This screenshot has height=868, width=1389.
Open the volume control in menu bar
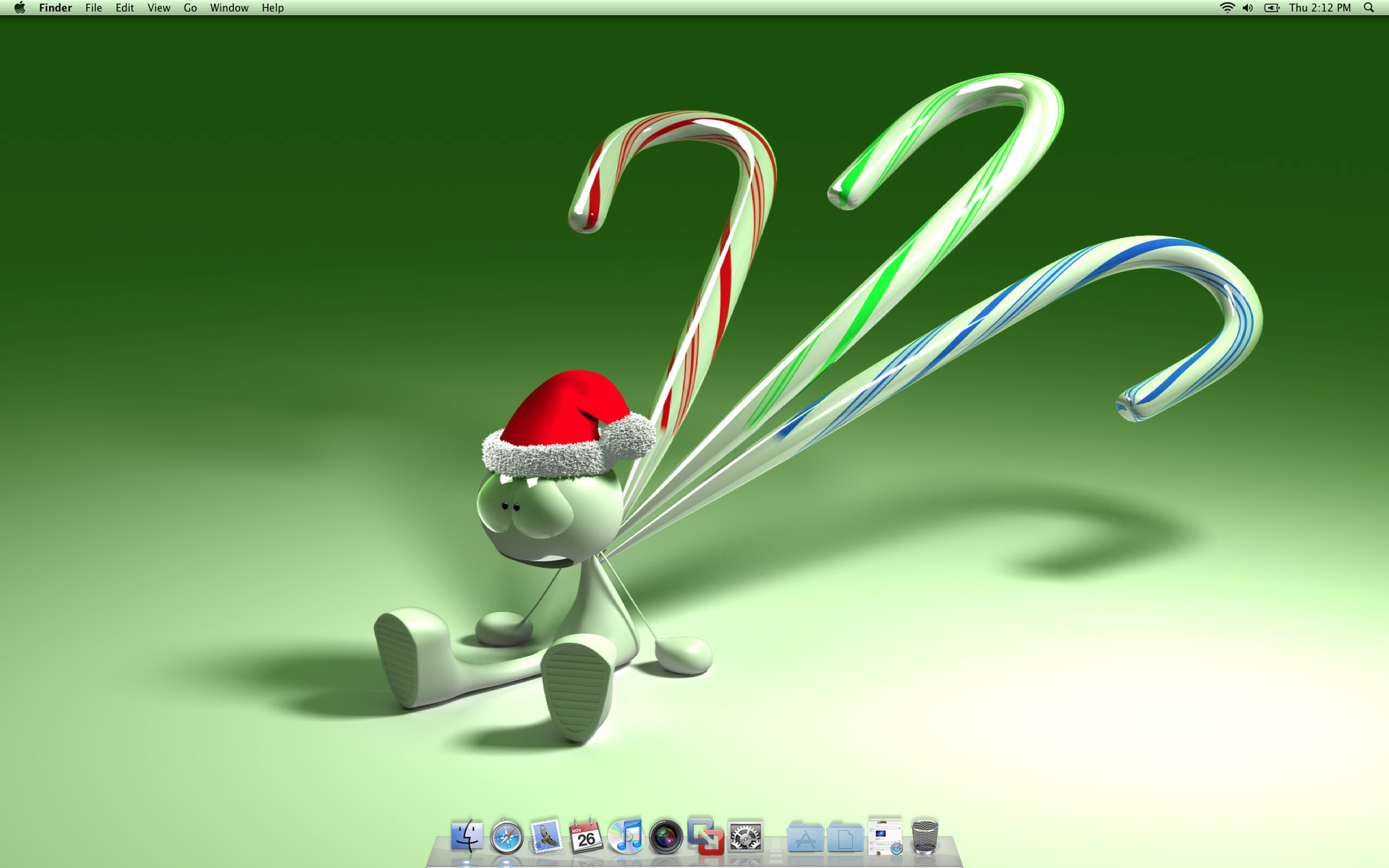coord(1248,8)
